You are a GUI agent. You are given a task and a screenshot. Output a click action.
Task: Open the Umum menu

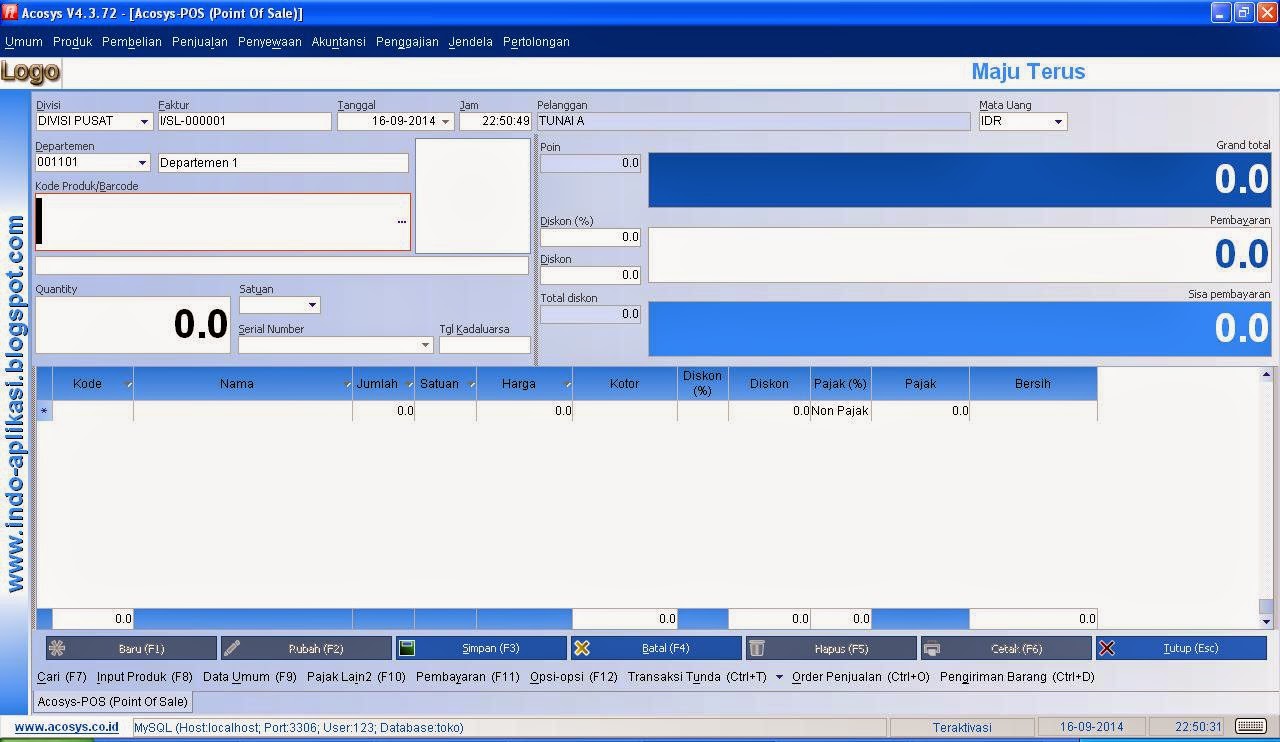coord(24,42)
